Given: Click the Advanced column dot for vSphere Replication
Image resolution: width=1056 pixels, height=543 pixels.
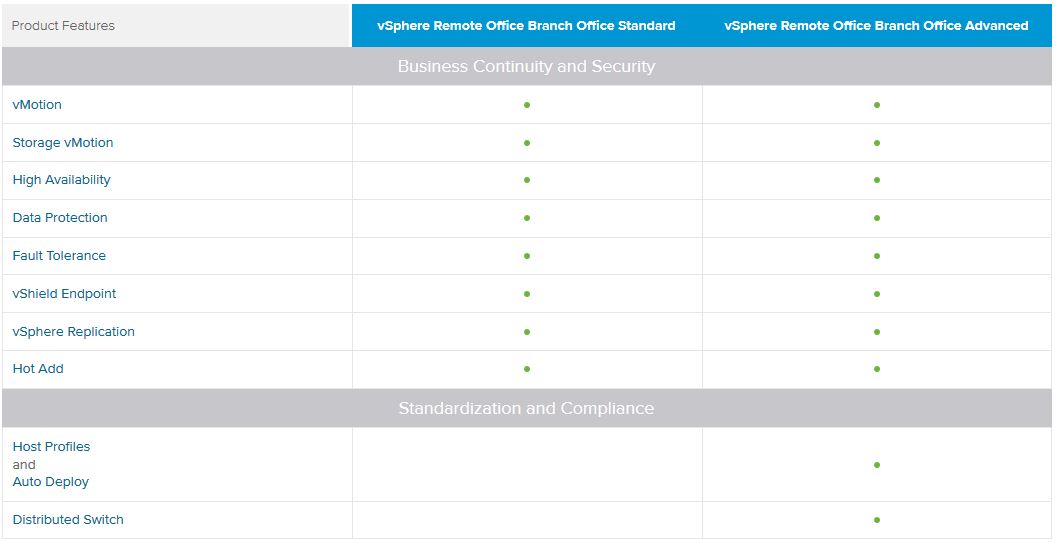Looking at the screenshot, I should 876,331.
